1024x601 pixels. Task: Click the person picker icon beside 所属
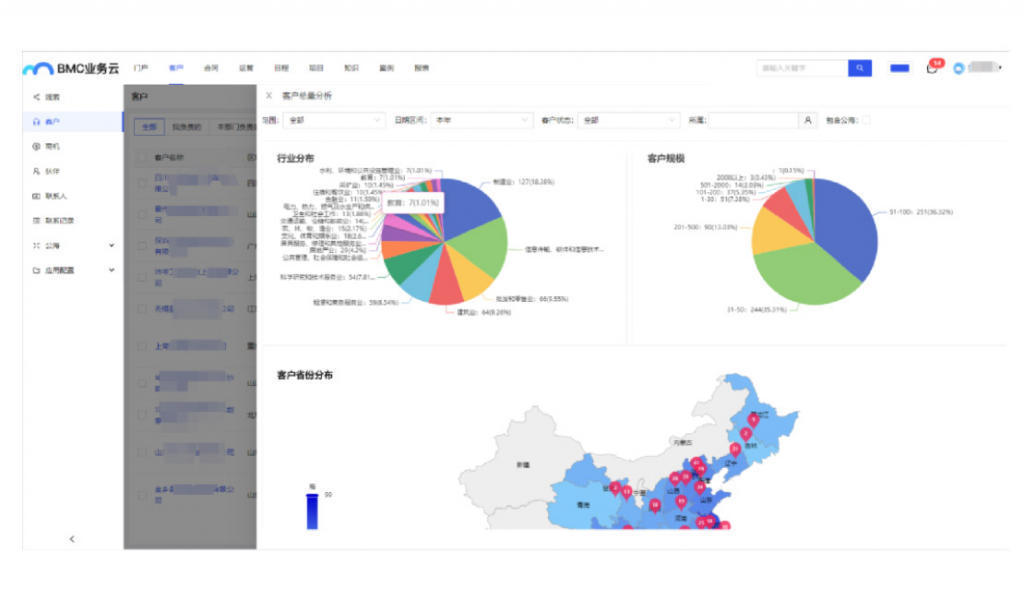tap(808, 120)
